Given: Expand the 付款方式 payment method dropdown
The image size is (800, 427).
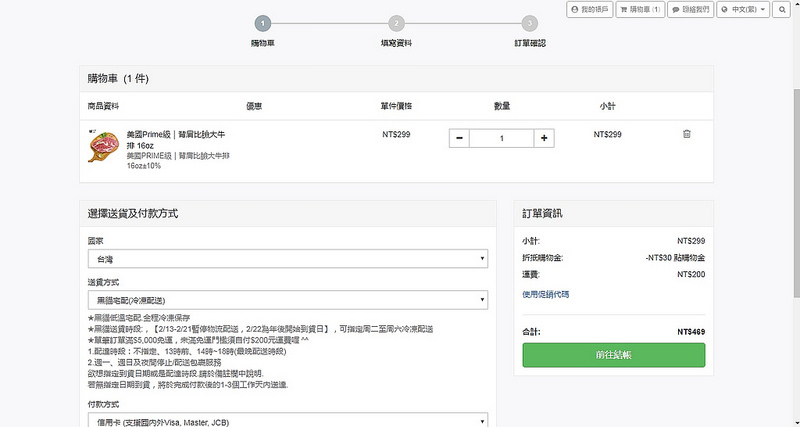Looking at the screenshot, I should [x=287, y=420].
